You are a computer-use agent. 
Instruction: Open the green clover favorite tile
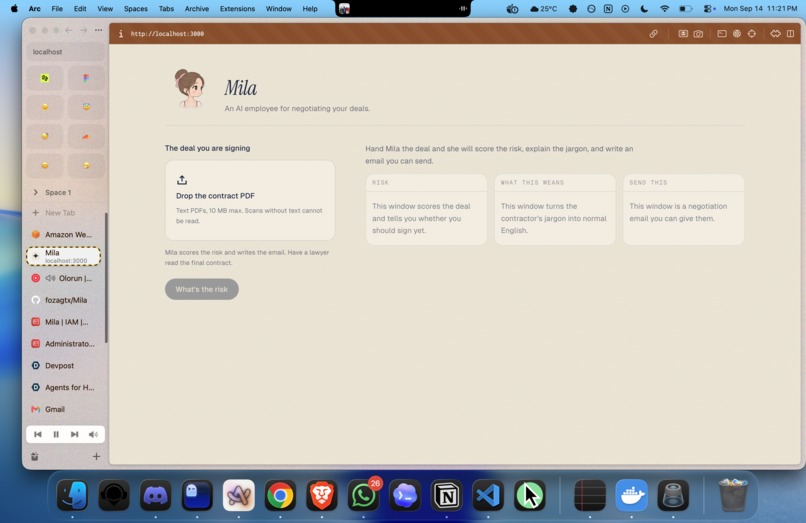(x=45, y=78)
